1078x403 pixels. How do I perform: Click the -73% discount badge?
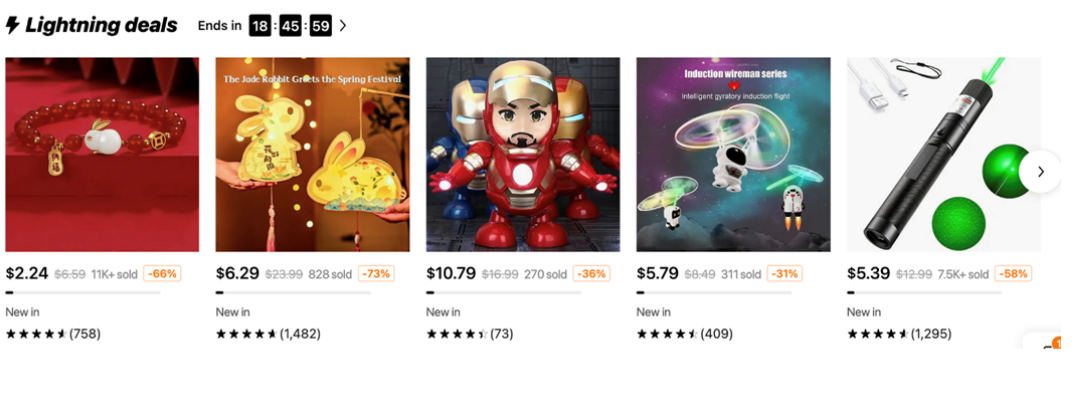(x=376, y=274)
